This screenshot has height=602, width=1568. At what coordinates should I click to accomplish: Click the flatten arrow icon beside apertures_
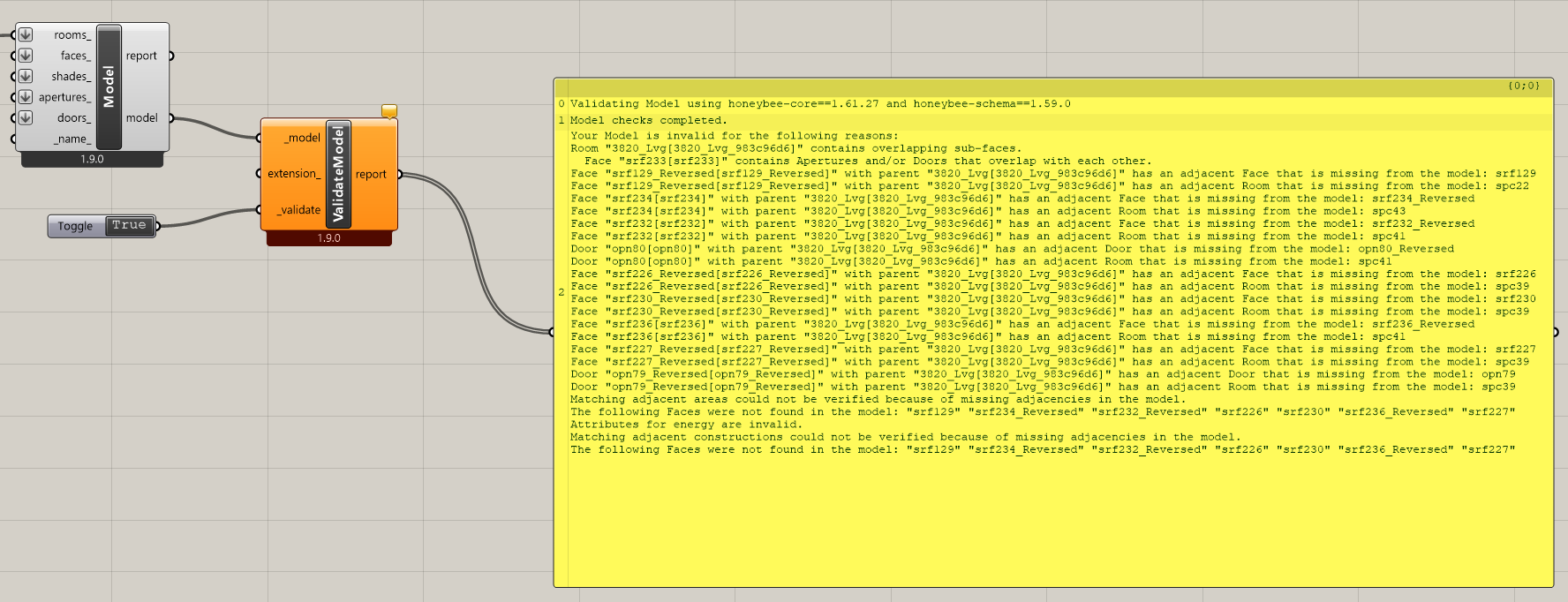[x=26, y=97]
